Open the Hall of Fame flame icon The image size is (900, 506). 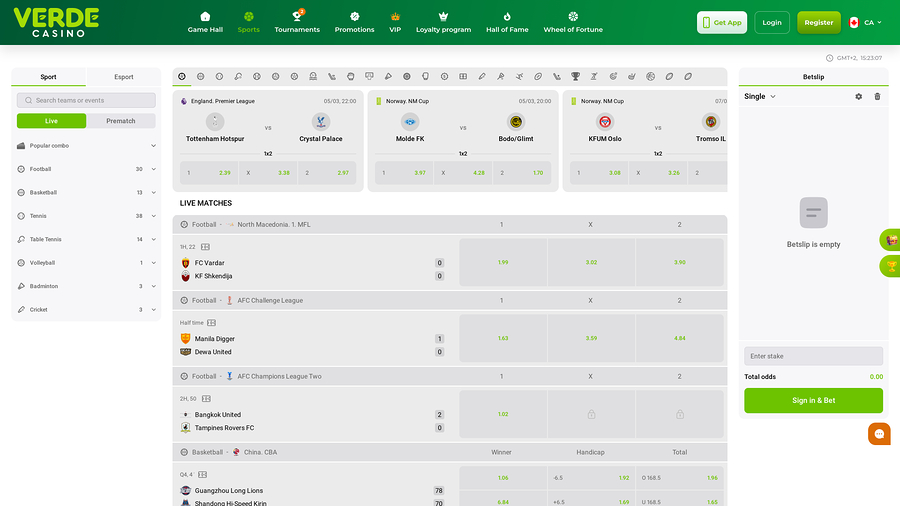click(x=507, y=17)
